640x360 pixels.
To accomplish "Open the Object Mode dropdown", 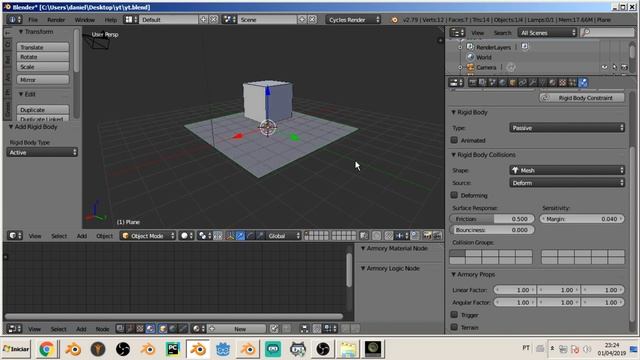I will (x=148, y=236).
